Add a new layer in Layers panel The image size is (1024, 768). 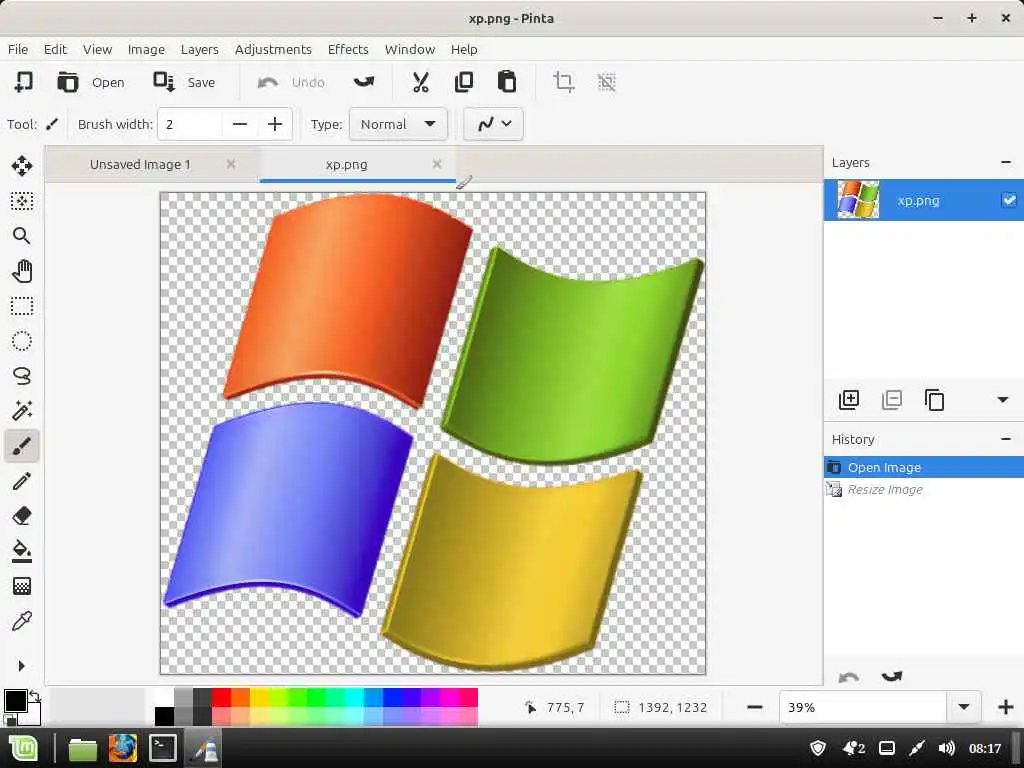pos(849,400)
